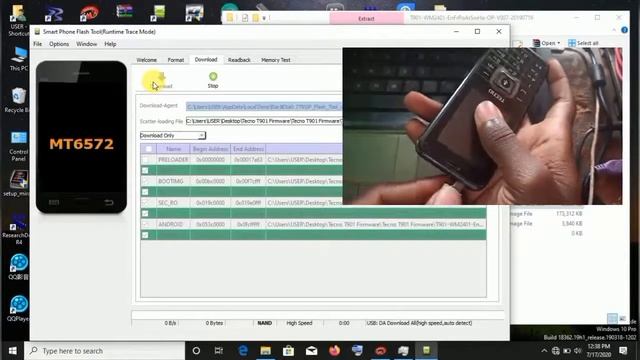Click the End Address column header

(248, 149)
